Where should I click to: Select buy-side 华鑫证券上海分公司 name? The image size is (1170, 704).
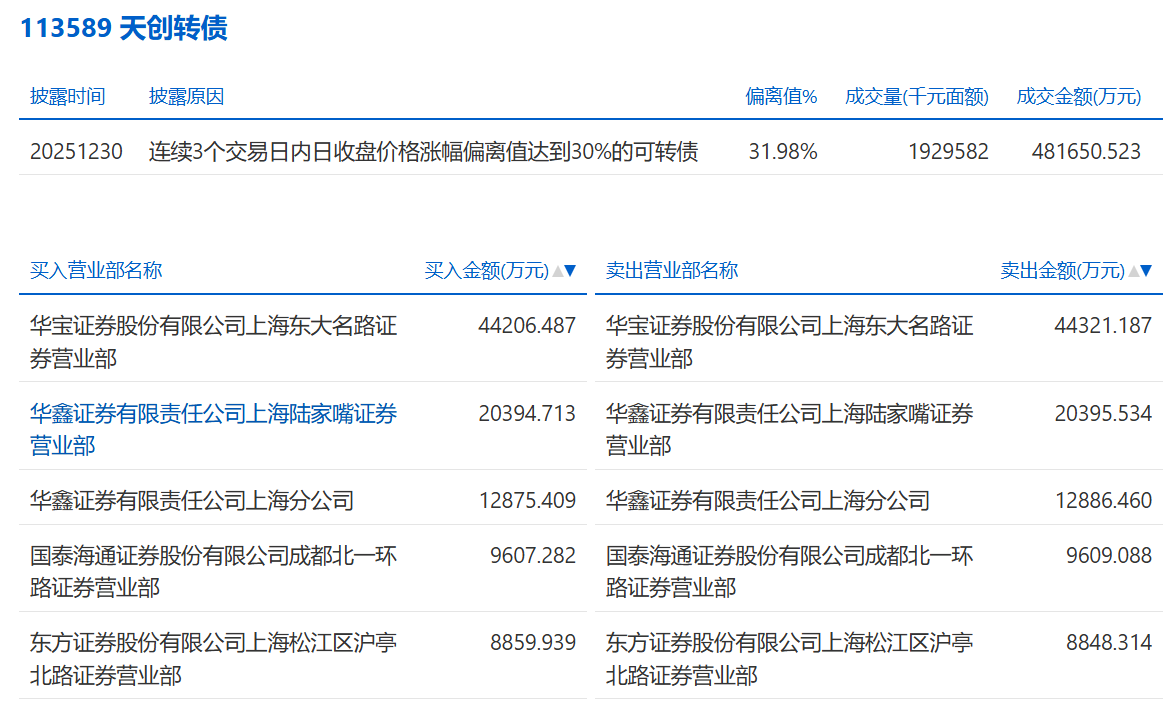point(192,500)
